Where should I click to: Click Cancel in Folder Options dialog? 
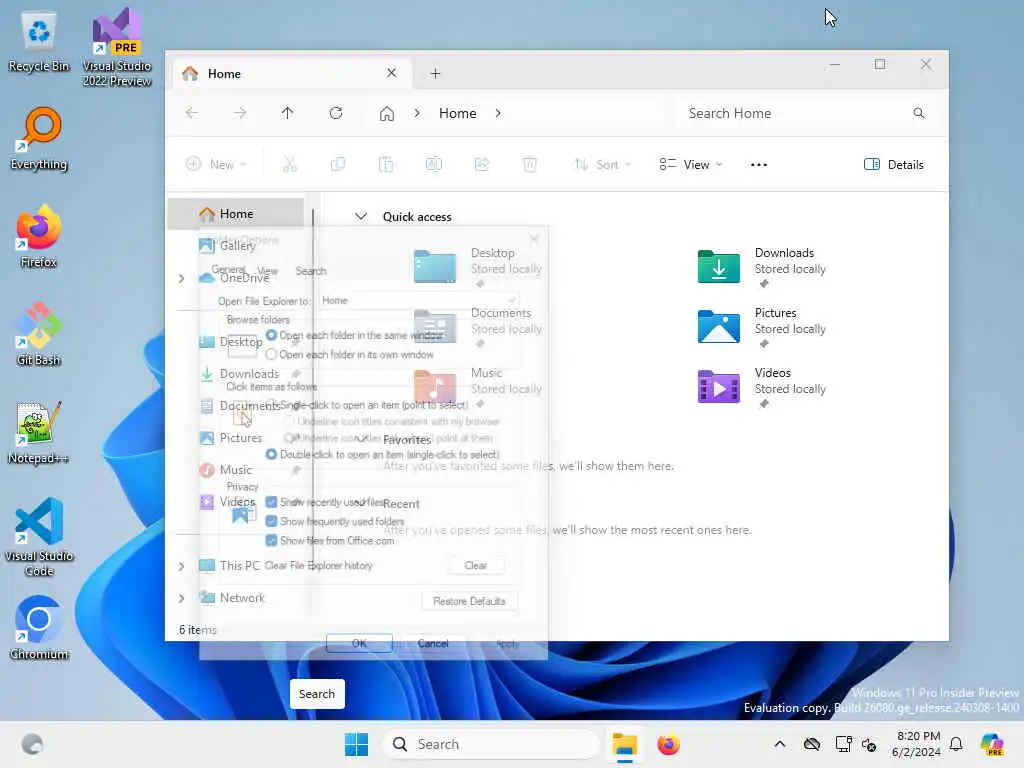pos(433,643)
